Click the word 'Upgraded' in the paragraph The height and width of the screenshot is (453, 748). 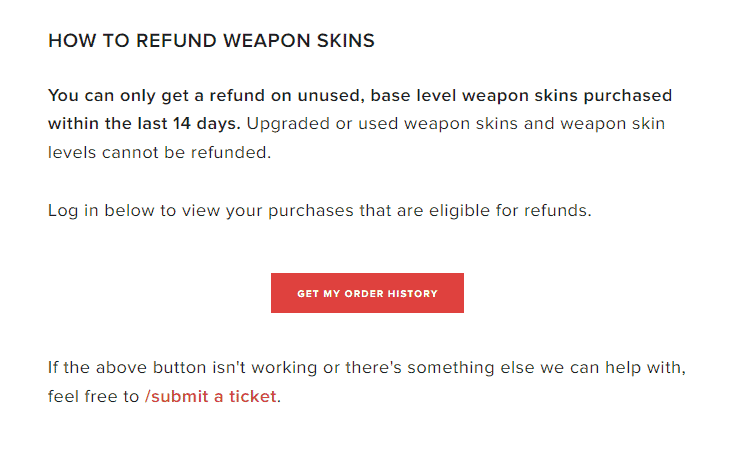[x=288, y=124]
